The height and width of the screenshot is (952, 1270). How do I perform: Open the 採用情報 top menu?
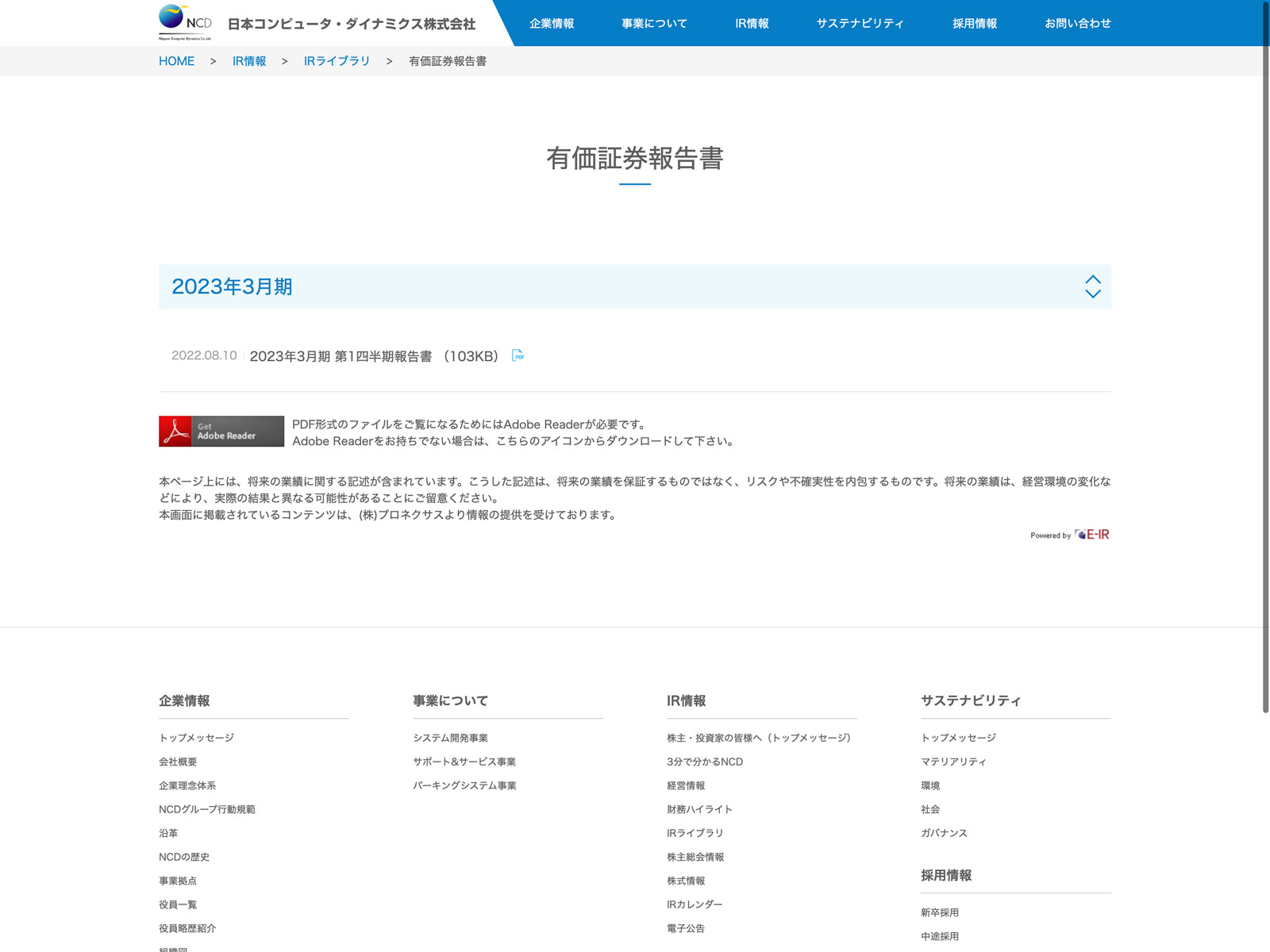point(975,23)
